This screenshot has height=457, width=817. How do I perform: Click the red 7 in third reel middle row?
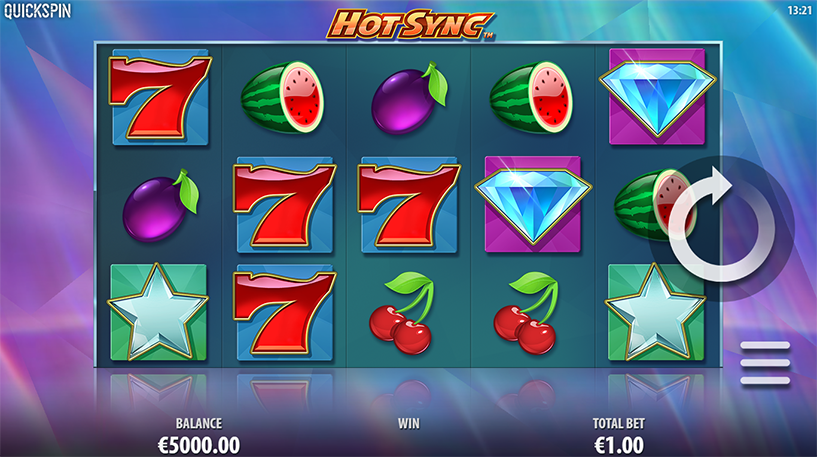point(409,205)
